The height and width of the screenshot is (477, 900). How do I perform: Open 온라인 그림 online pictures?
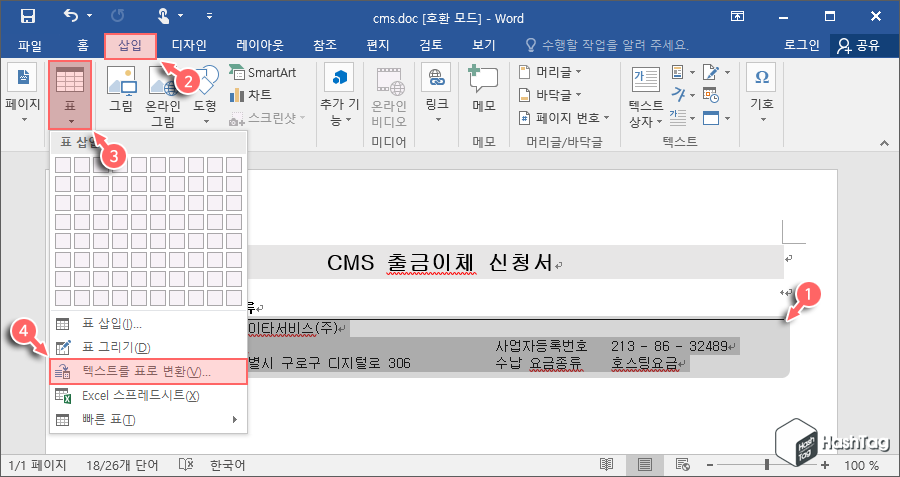[x=163, y=96]
